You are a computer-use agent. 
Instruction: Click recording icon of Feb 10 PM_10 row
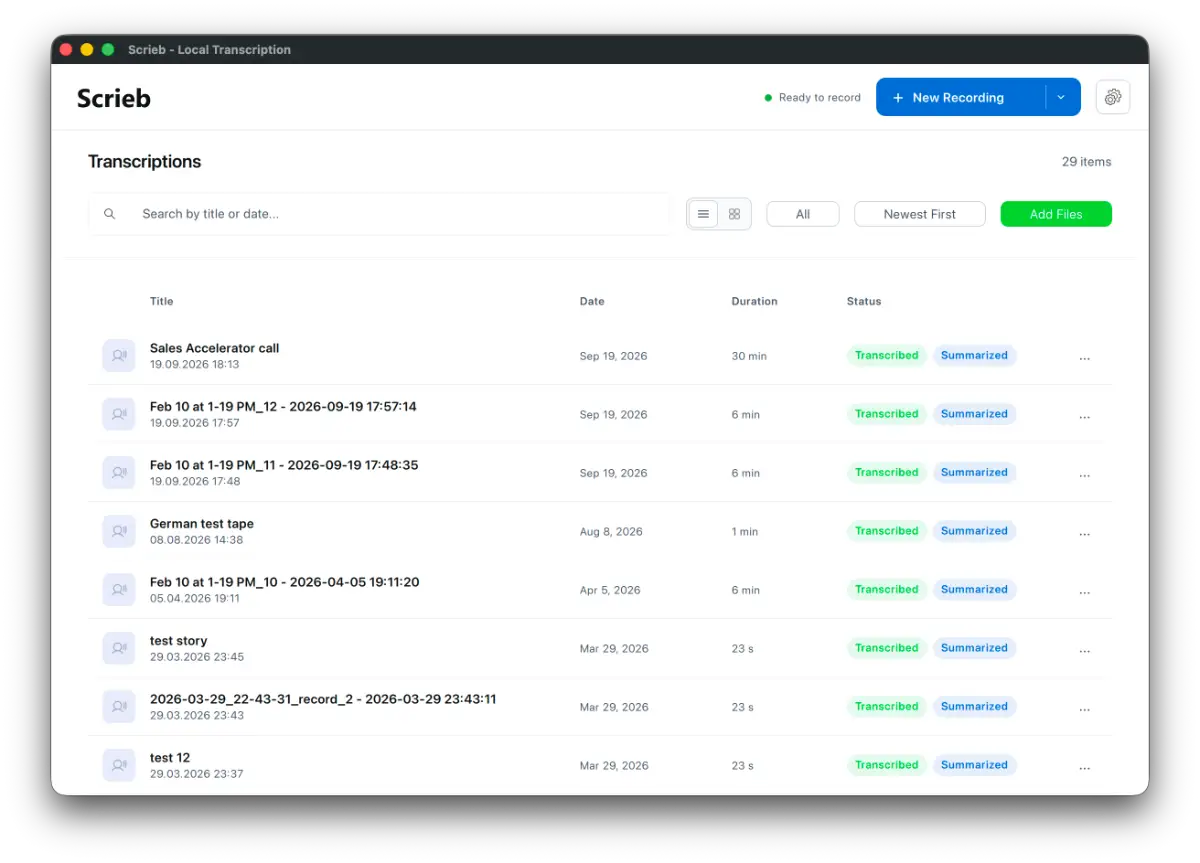(119, 590)
